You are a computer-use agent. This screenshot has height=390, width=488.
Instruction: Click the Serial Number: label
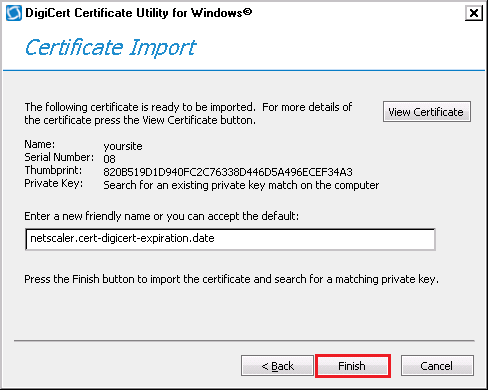tap(59, 157)
